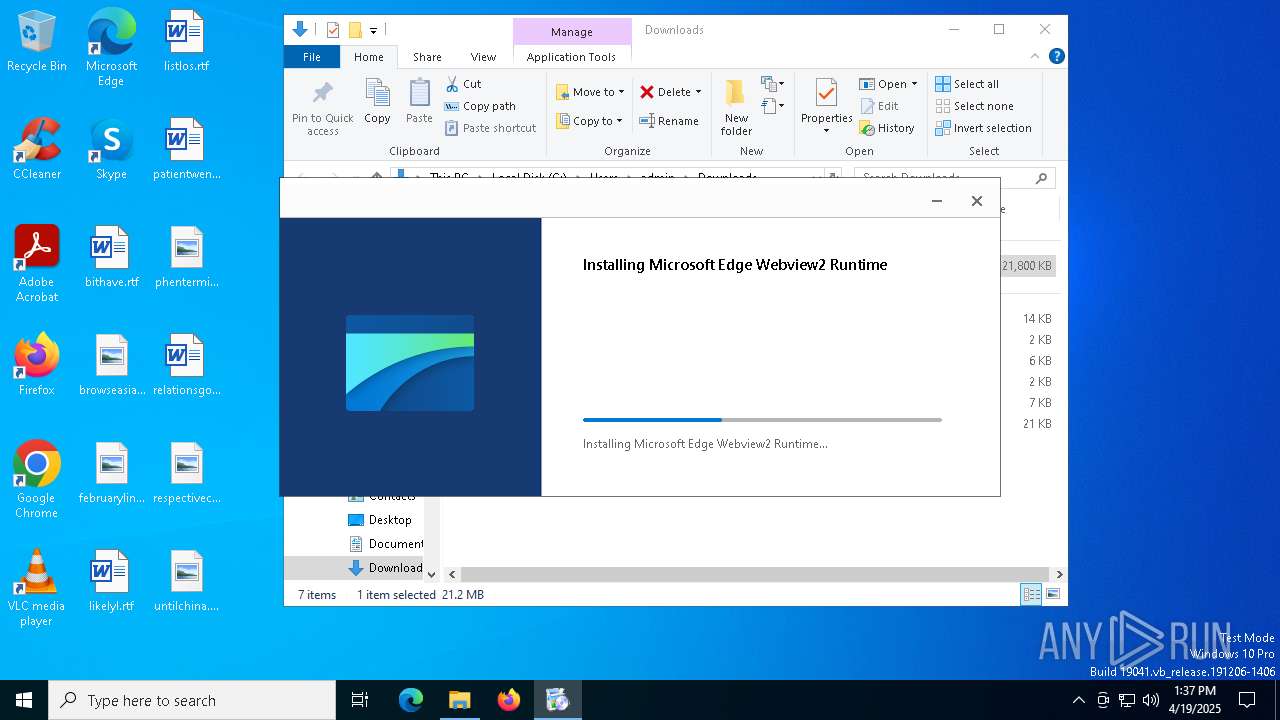Collapse the ribbon with the chevron
The image size is (1280, 720).
(1035, 57)
